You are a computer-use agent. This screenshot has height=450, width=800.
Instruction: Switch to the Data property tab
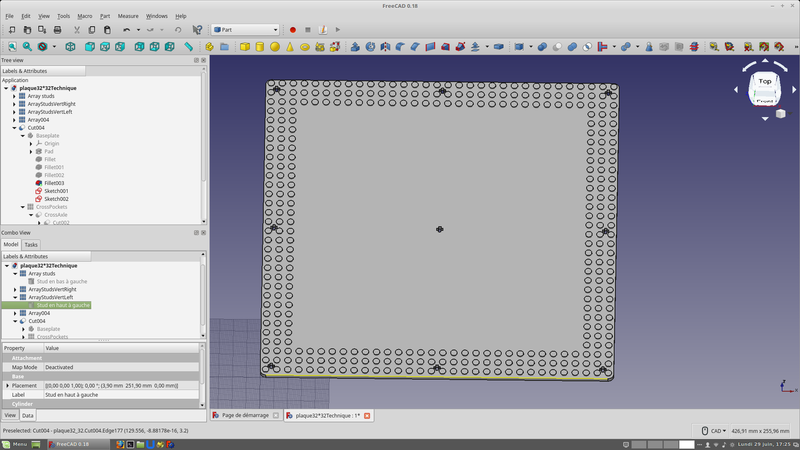[28, 415]
